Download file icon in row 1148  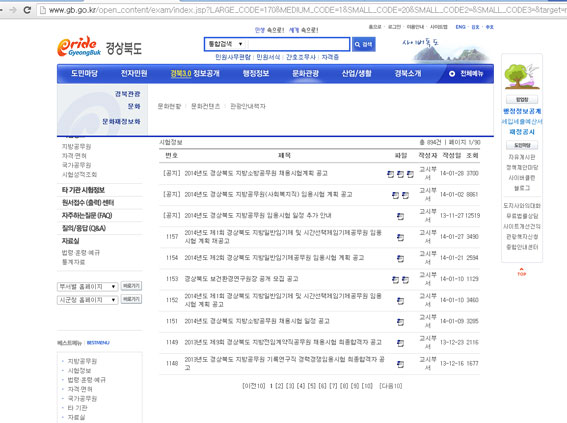[400, 364]
